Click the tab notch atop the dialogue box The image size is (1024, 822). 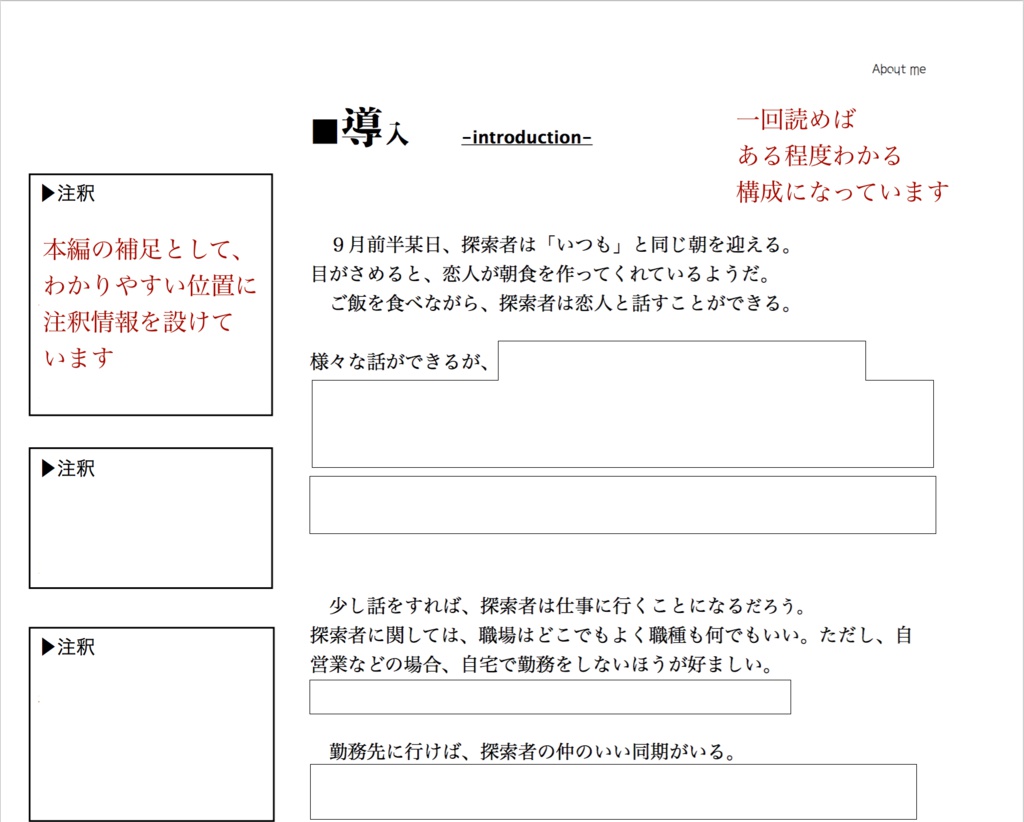coord(683,360)
